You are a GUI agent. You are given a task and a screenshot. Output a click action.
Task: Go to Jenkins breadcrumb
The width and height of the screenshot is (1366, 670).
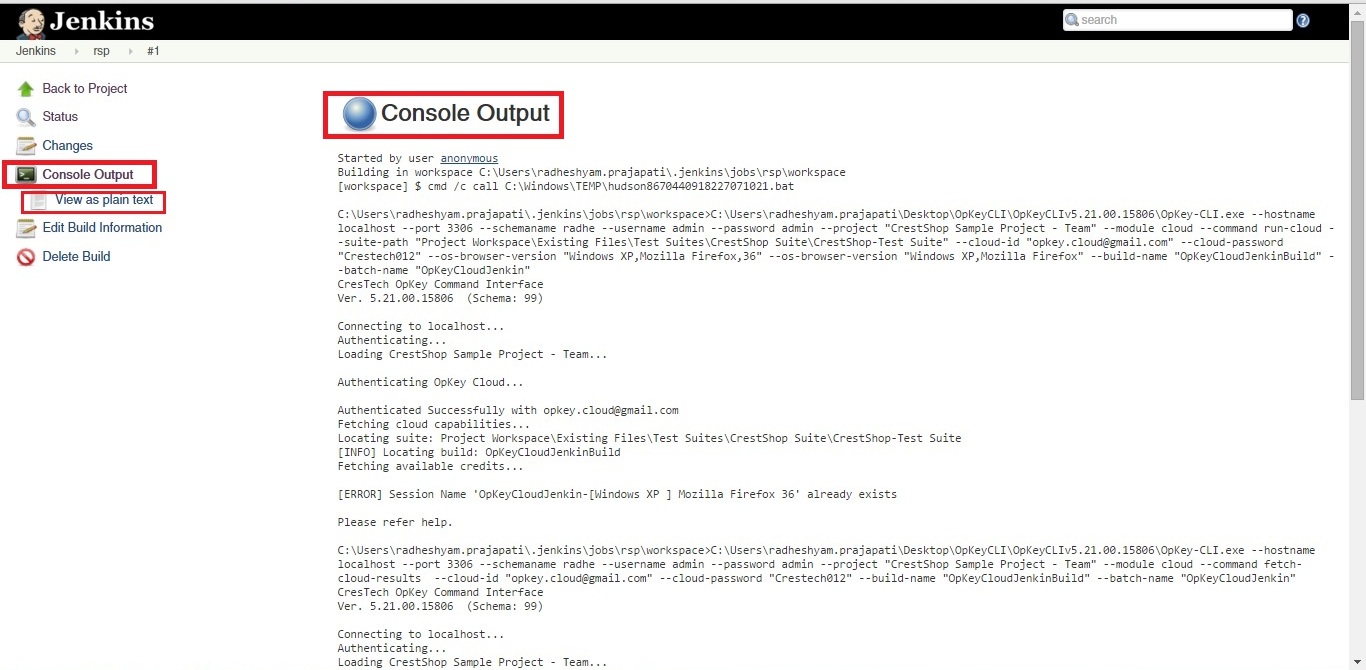(x=36, y=51)
